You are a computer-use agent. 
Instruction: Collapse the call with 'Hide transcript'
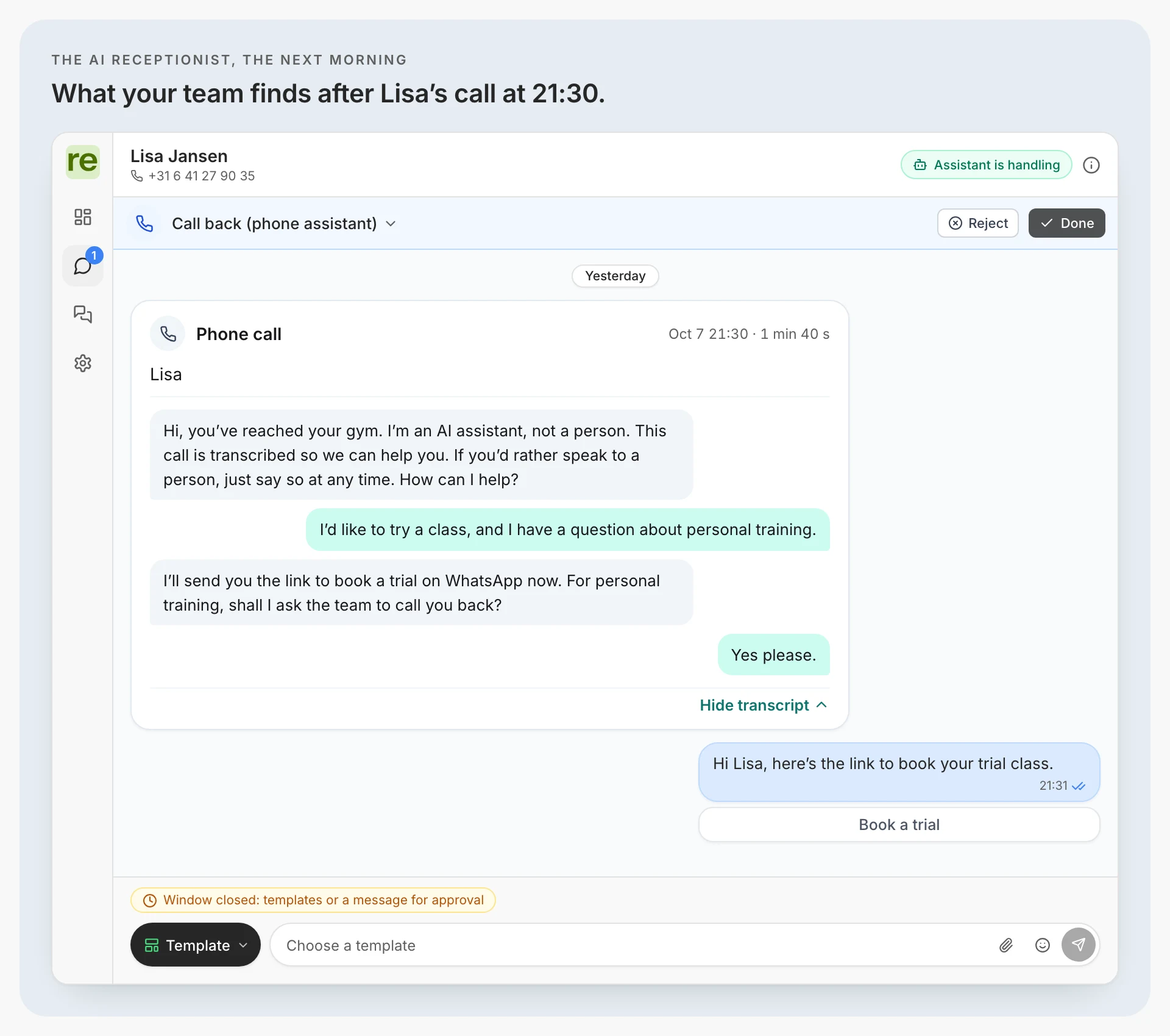[x=764, y=705]
